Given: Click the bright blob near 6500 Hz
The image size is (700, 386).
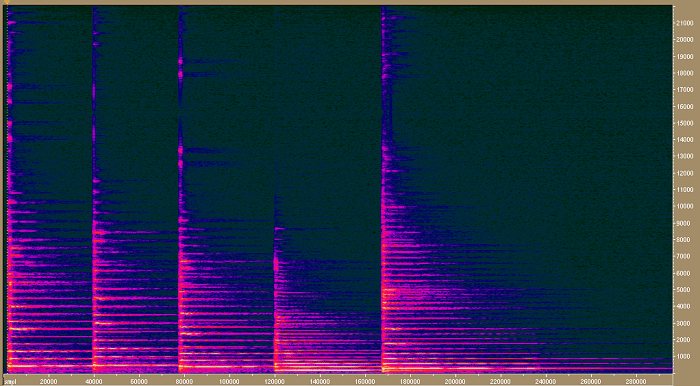Looking at the screenshot, I should (276, 264).
